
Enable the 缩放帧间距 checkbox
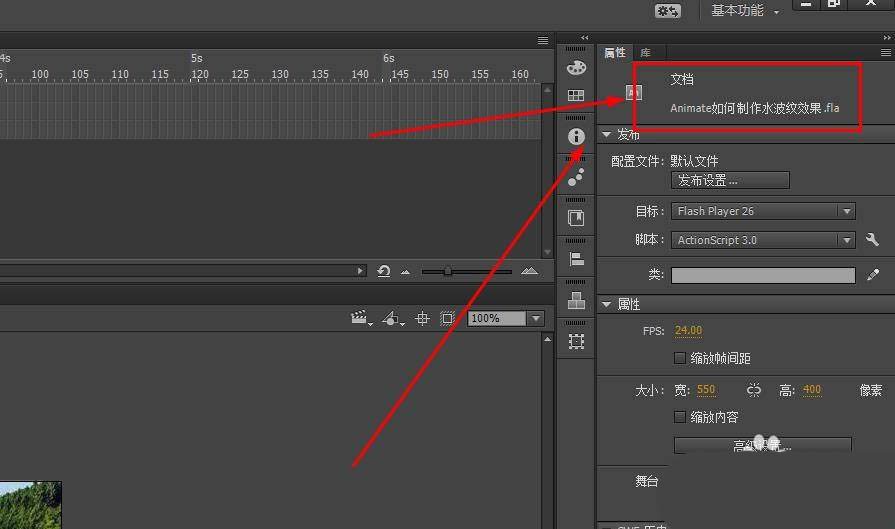point(680,358)
